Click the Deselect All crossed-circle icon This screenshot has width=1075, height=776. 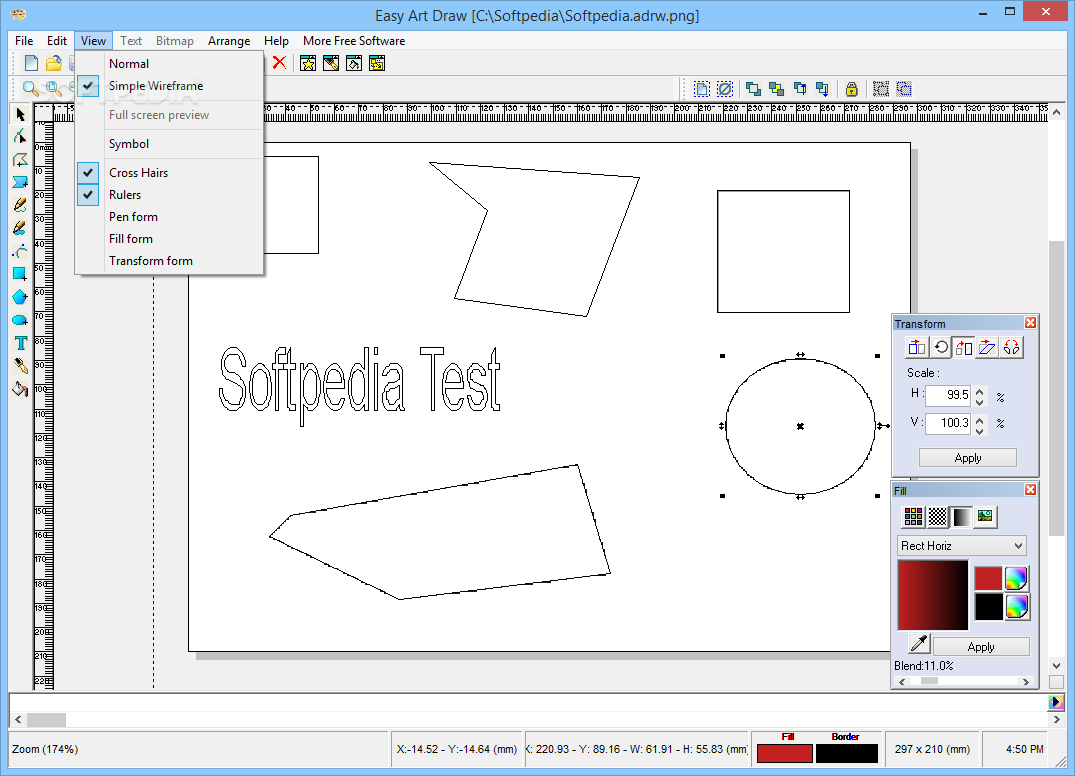click(x=725, y=88)
